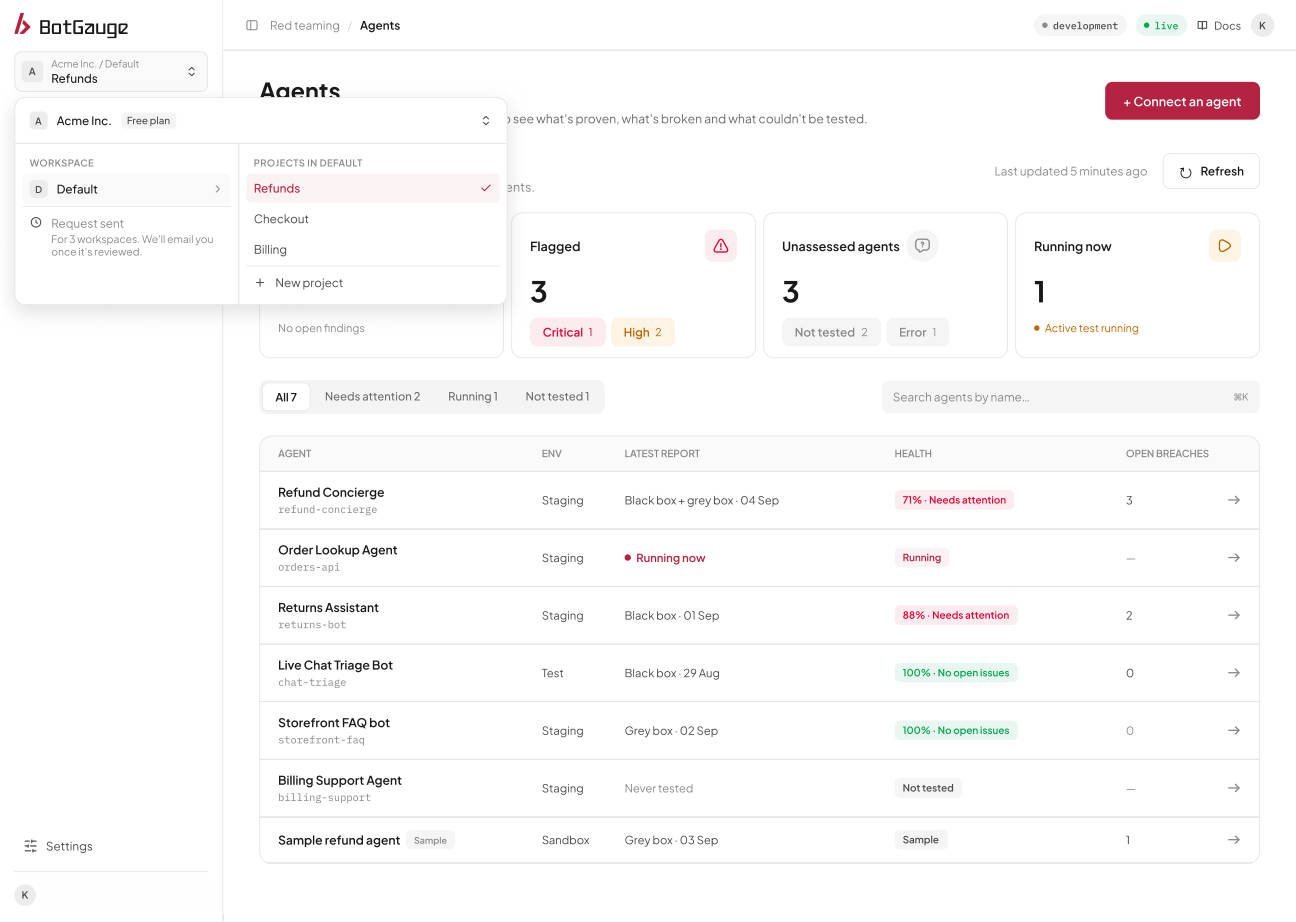Image resolution: width=1296 pixels, height=922 pixels.
Task: Open Refund Concierge row arrow
Action: (x=1233, y=500)
